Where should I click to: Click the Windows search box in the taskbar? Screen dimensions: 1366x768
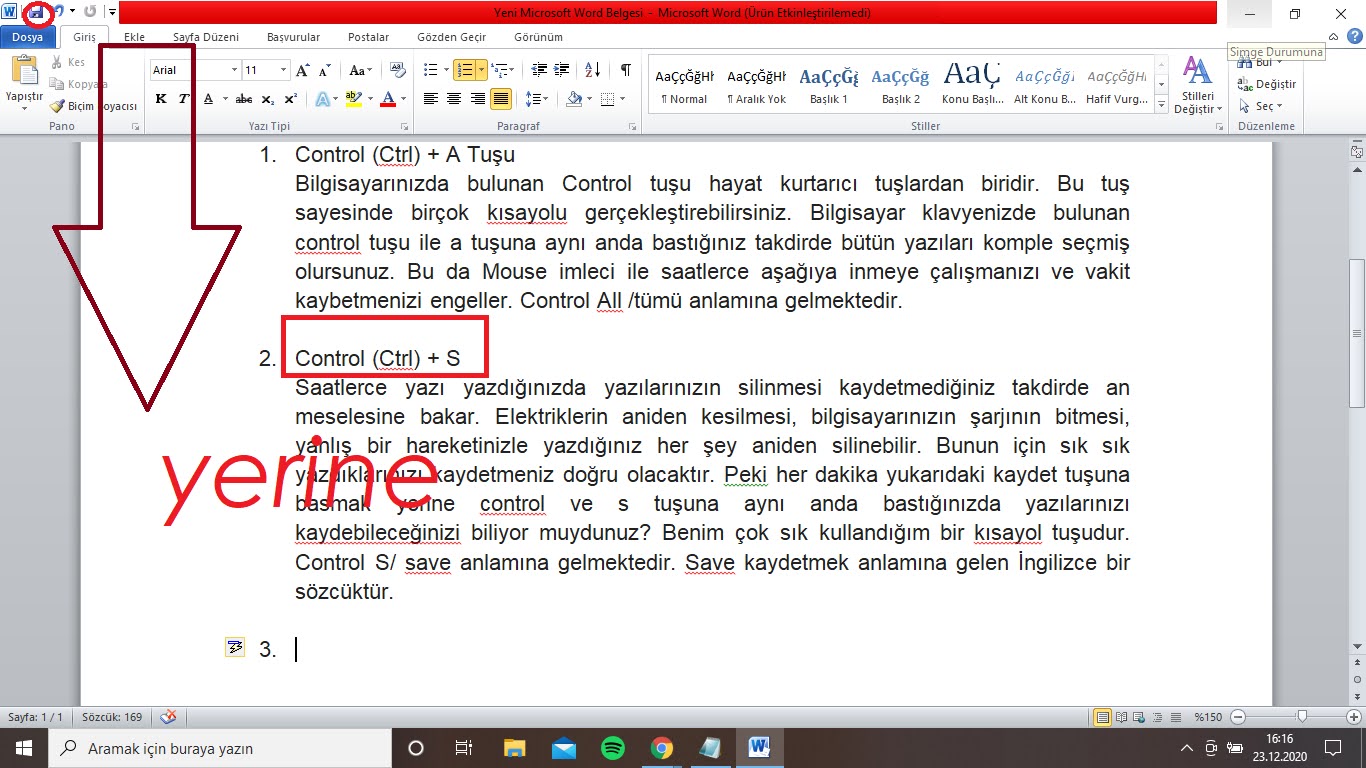tap(219, 748)
